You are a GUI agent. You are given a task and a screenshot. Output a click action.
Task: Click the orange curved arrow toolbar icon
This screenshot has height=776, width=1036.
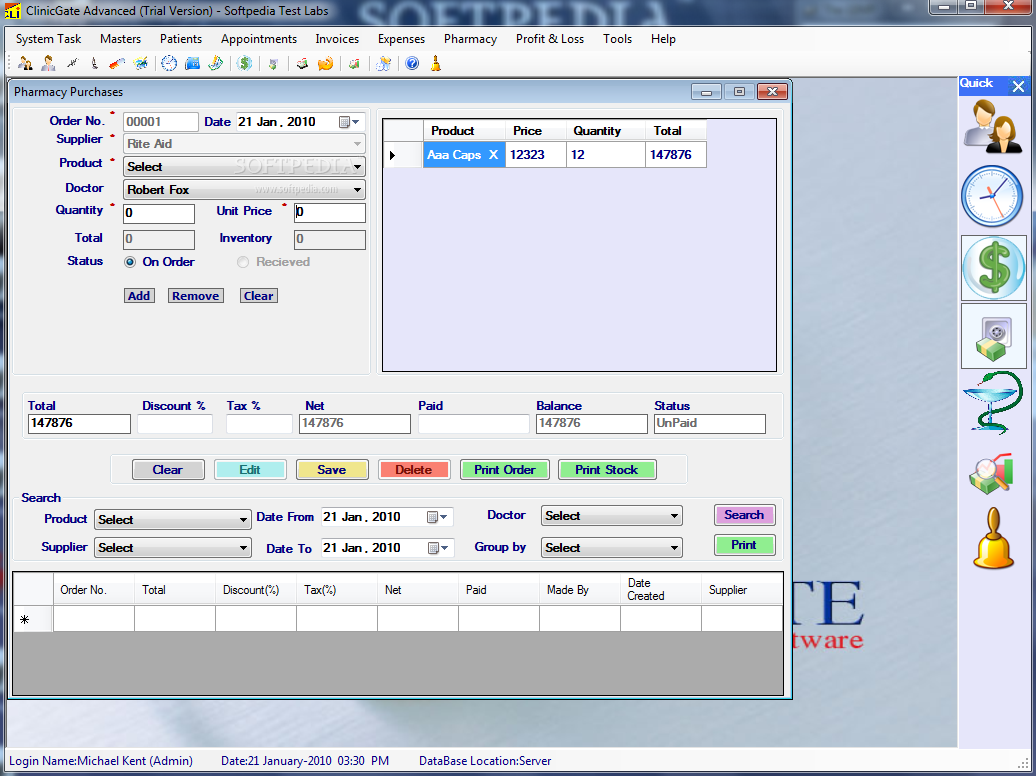point(325,63)
